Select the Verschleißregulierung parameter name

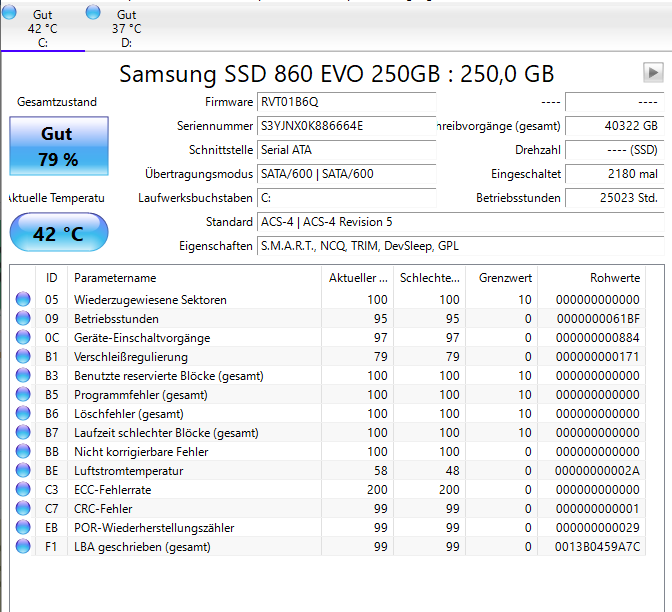click(x=131, y=357)
